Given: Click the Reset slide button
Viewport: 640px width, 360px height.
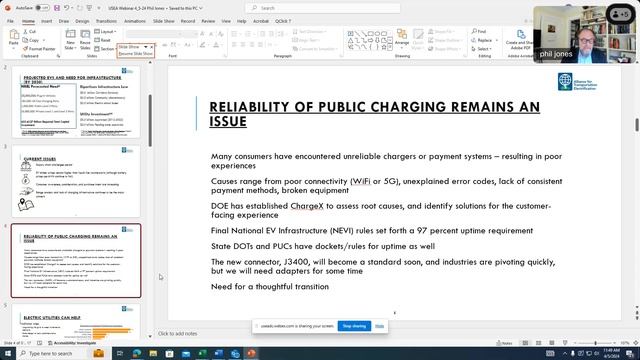Looking at the screenshot, I should (102, 40).
